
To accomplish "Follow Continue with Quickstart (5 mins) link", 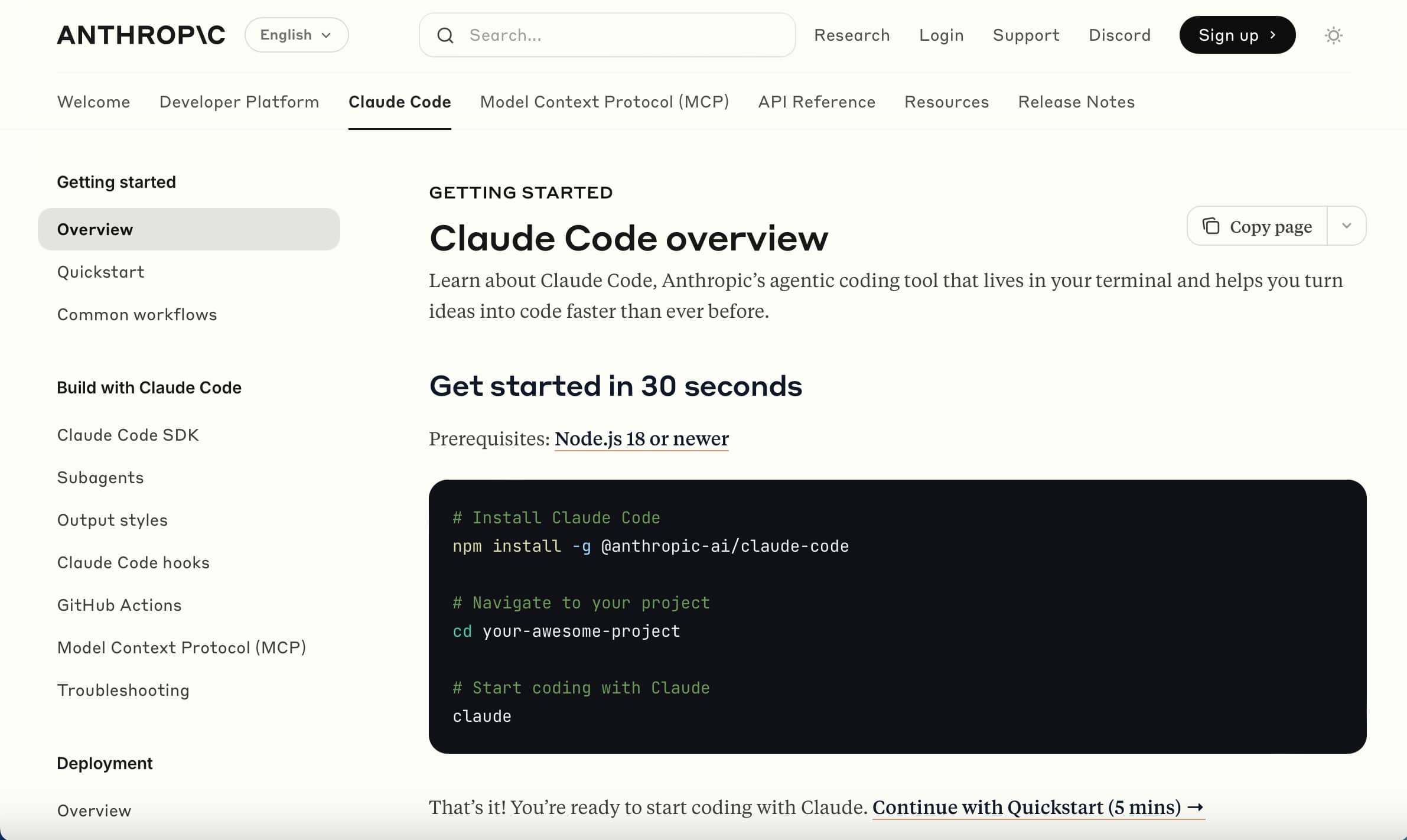I will click(1038, 807).
